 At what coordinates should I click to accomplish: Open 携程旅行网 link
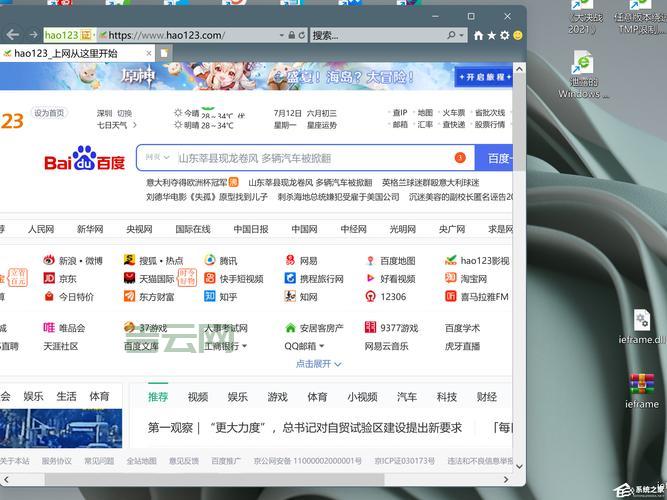[x=314, y=279]
